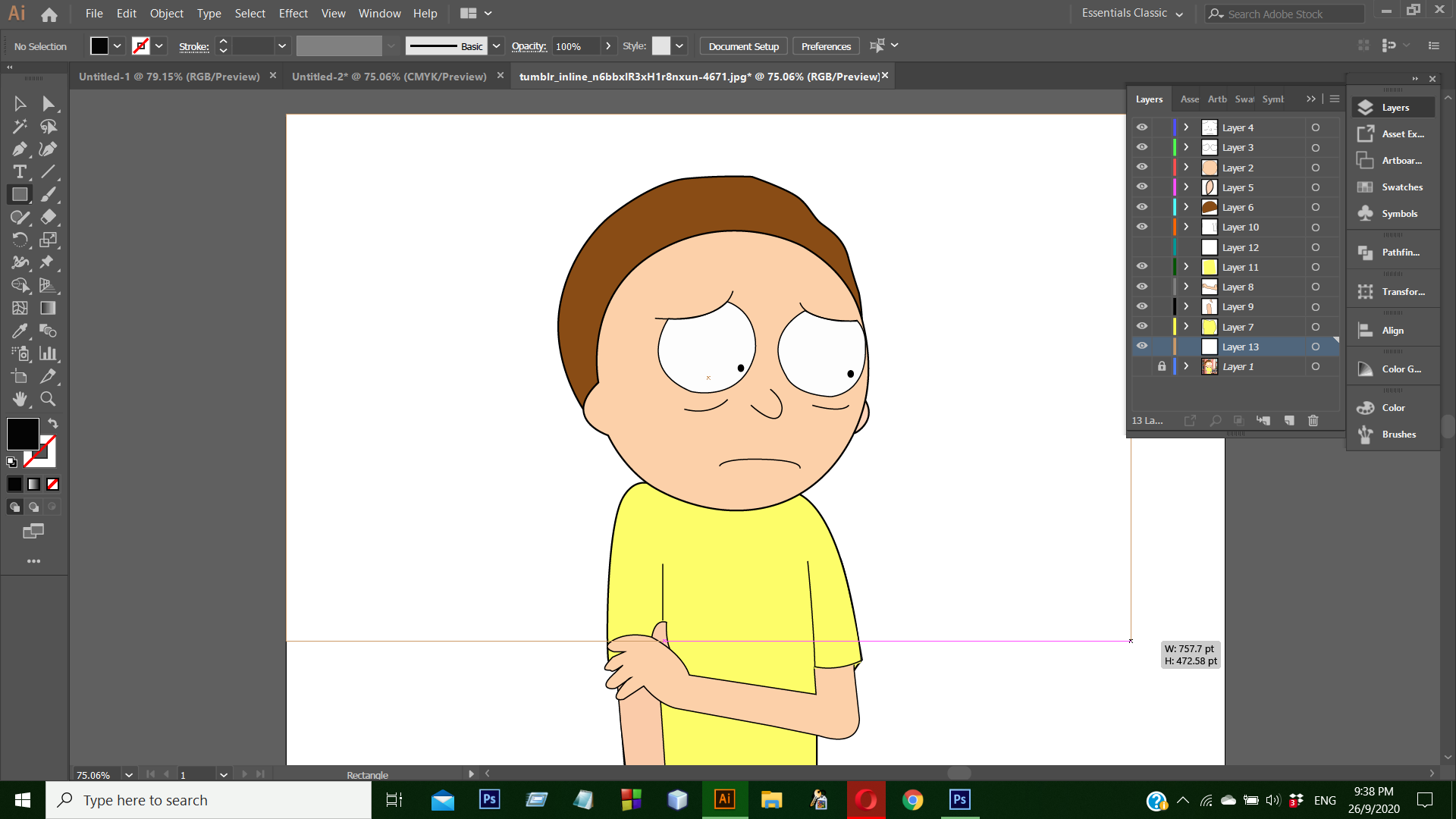This screenshot has height=819, width=1456.
Task: Open Swatches panel from dock
Action: click(1392, 187)
